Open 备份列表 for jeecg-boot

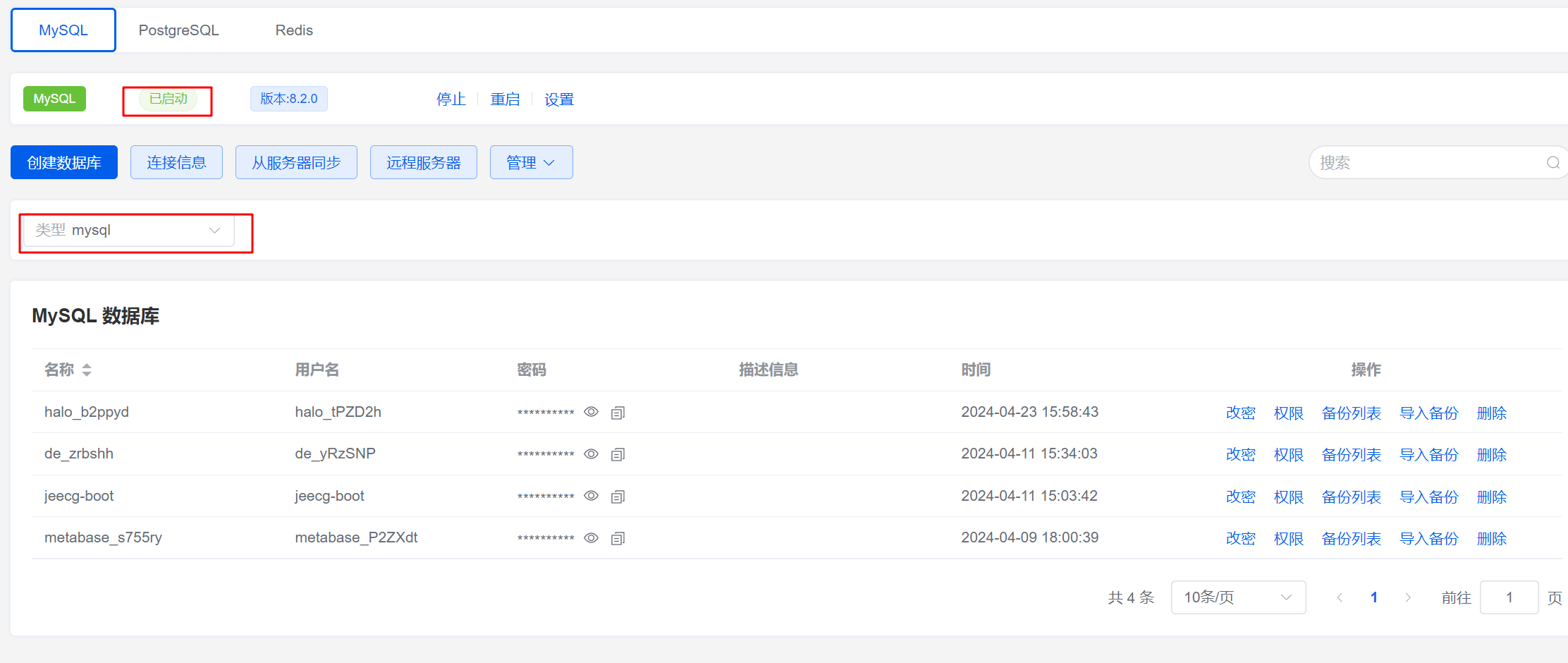pyautogui.click(x=1352, y=497)
